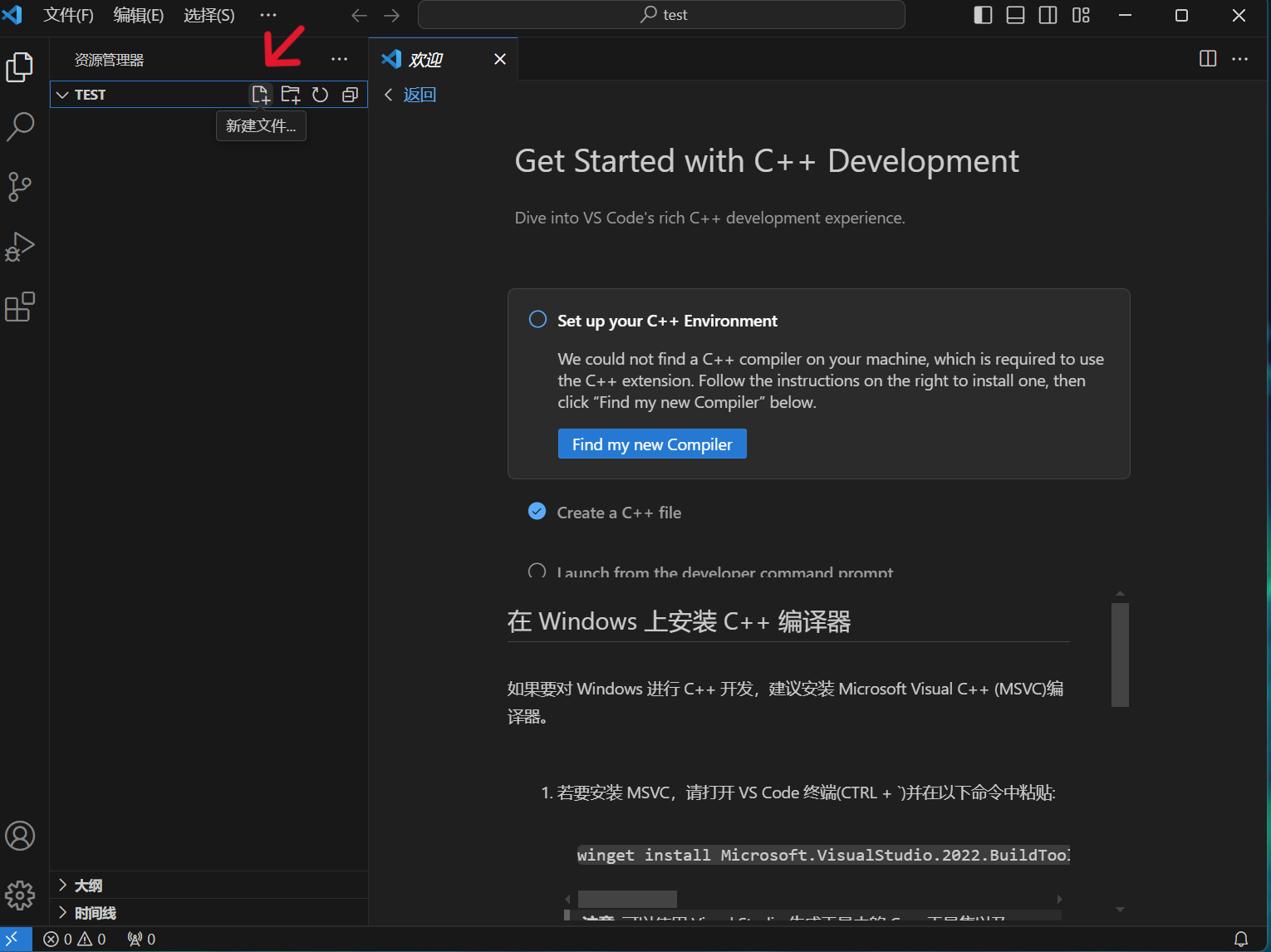Viewport: 1271px width, 952px height.
Task: Click the New Folder icon in TEST header
Action: pyautogui.click(x=291, y=95)
